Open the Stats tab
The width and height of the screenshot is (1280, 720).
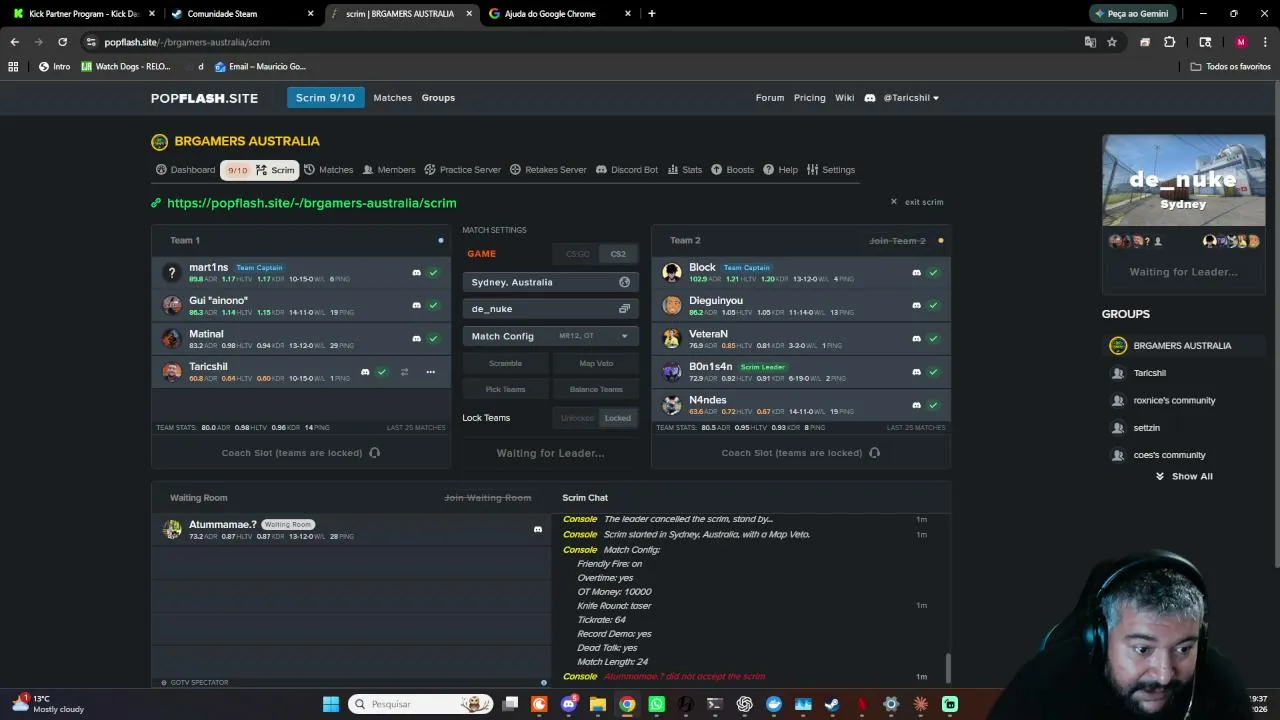(685, 170)
